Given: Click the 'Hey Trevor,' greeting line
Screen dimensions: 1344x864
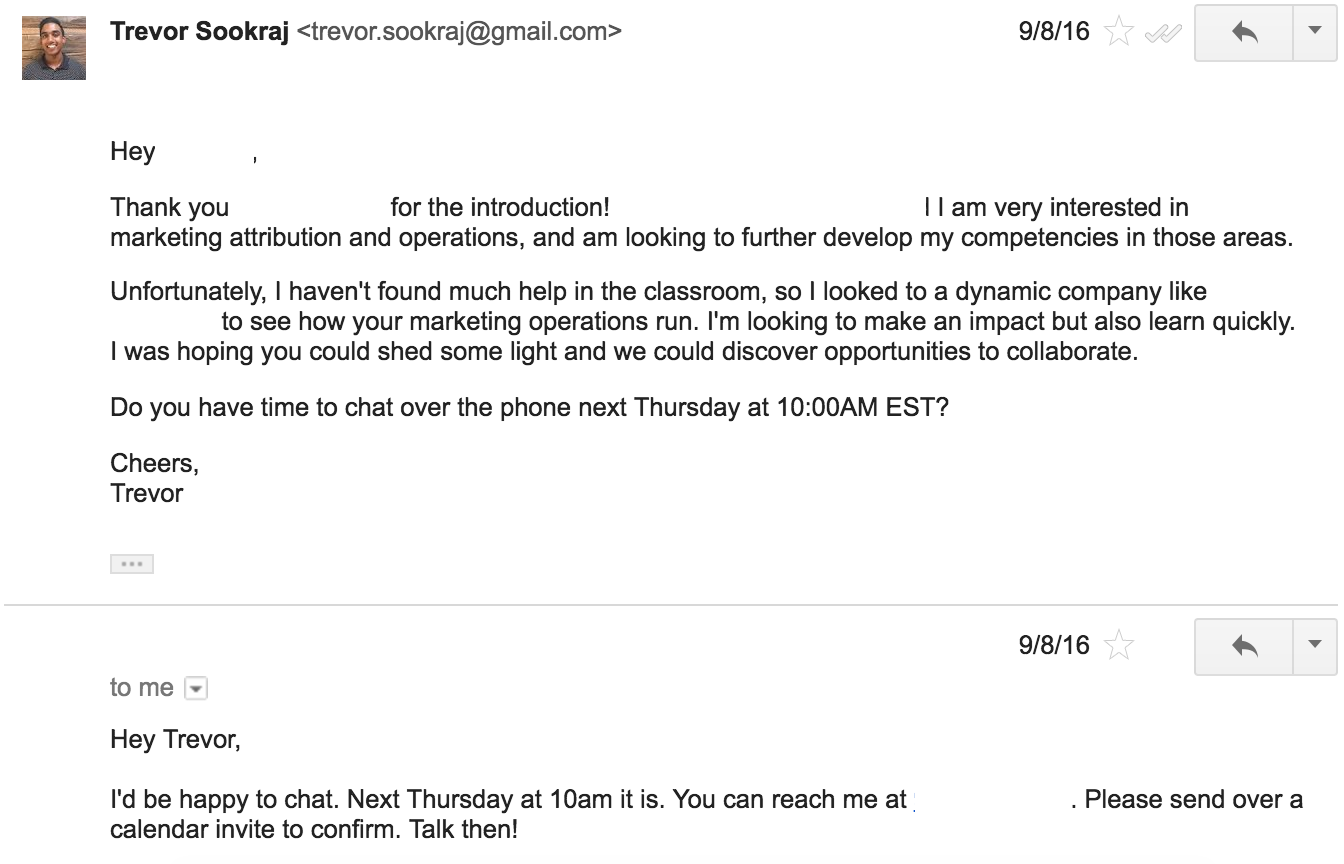Looking at the screenshot, I should click(175, 739).
